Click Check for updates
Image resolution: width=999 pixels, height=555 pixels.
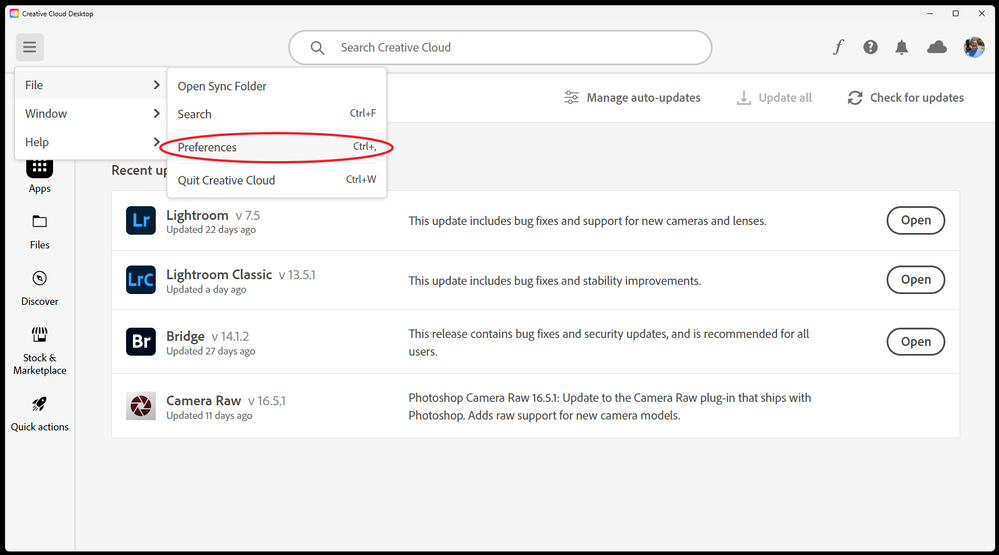[x=905, y=97]
